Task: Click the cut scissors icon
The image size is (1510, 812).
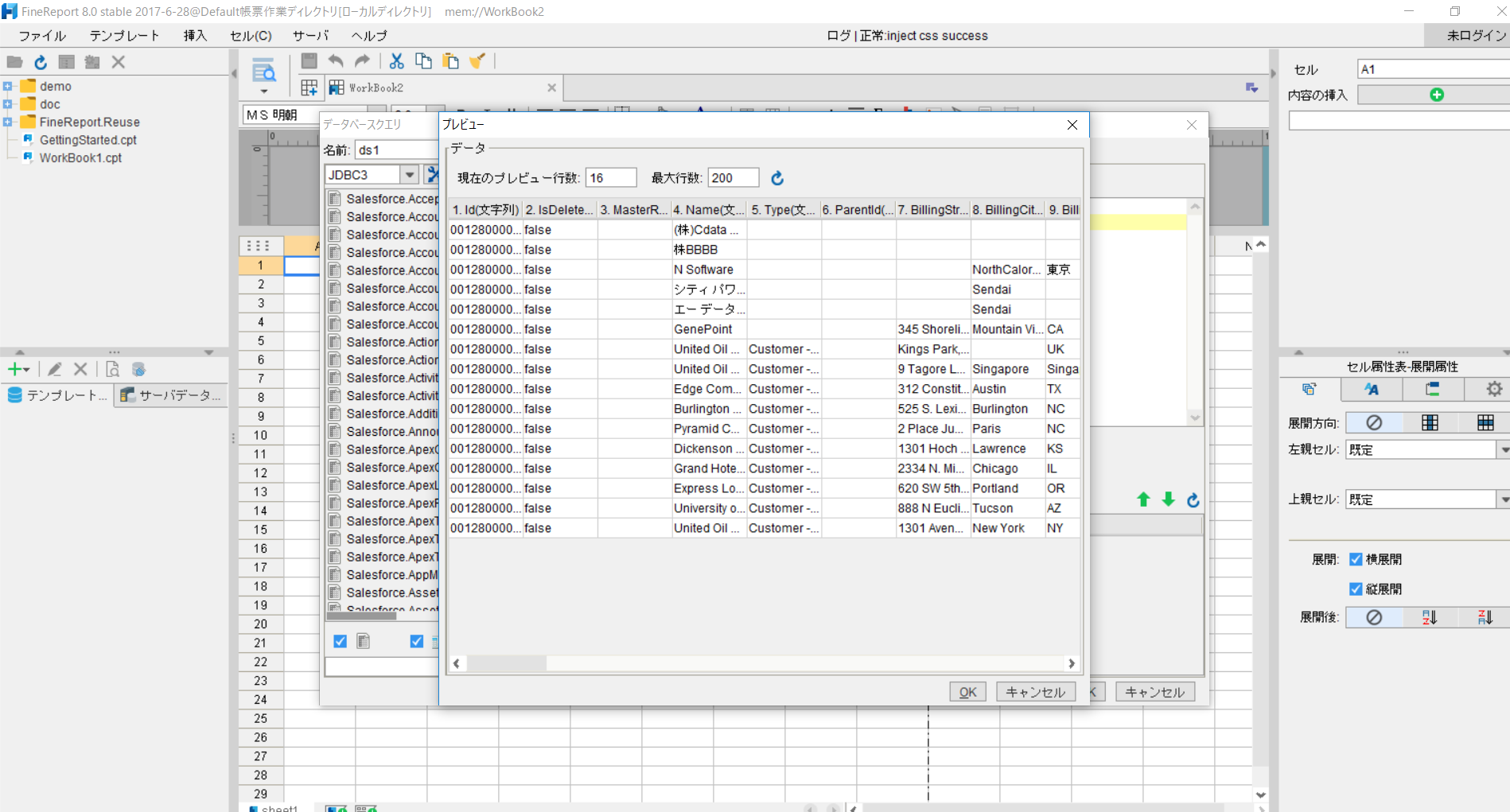Action: (396, 60)
